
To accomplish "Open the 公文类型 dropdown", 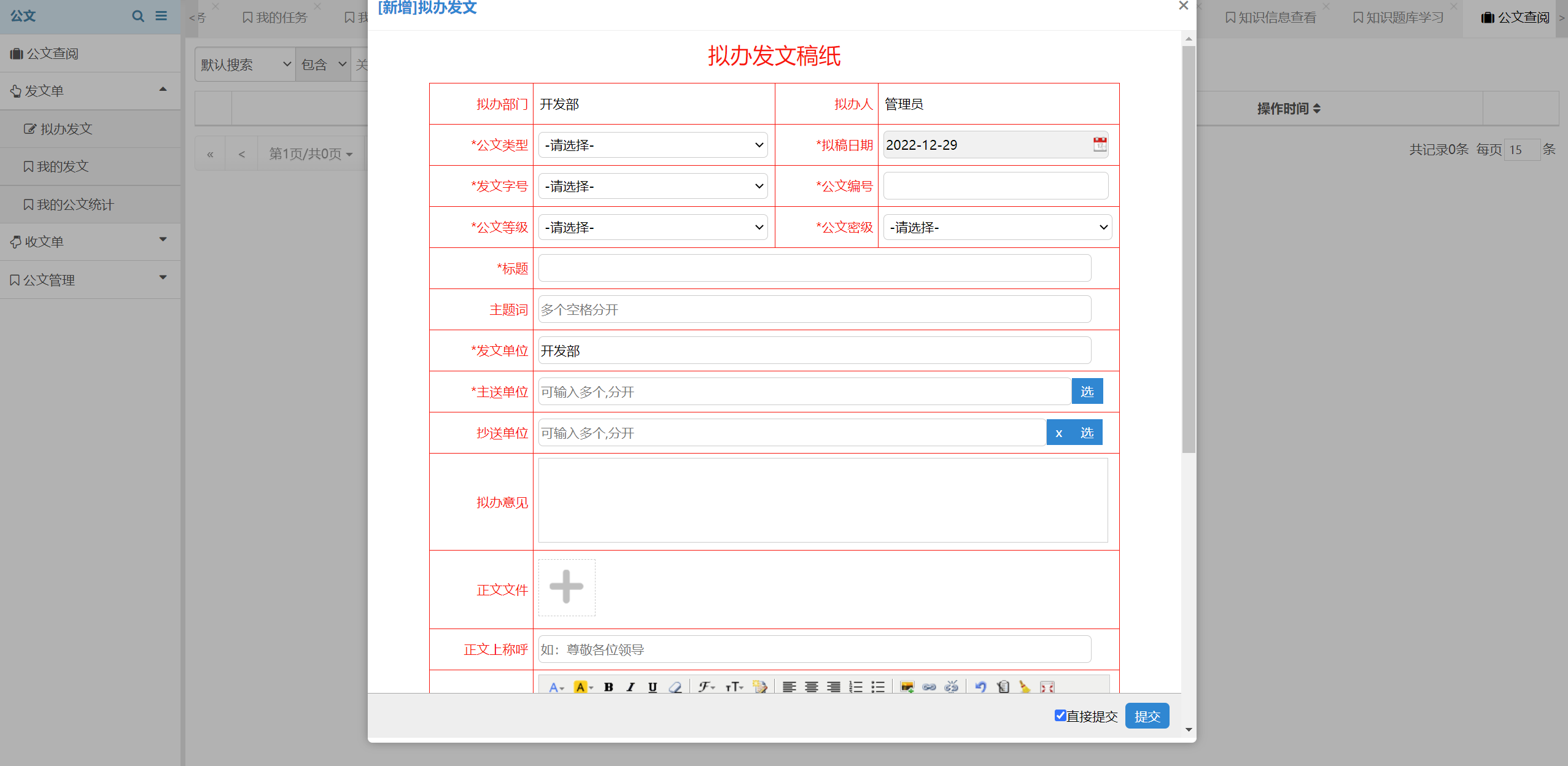I will pos(653,145).
